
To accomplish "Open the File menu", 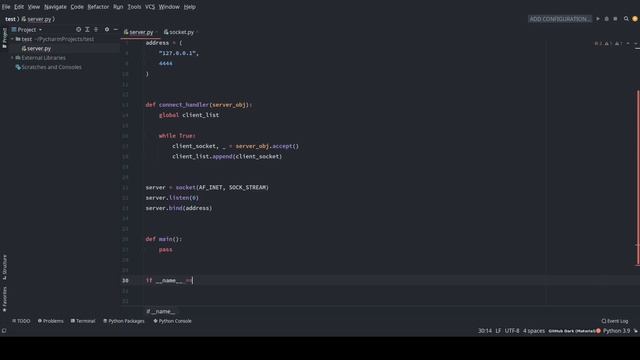I will [6, 7].
